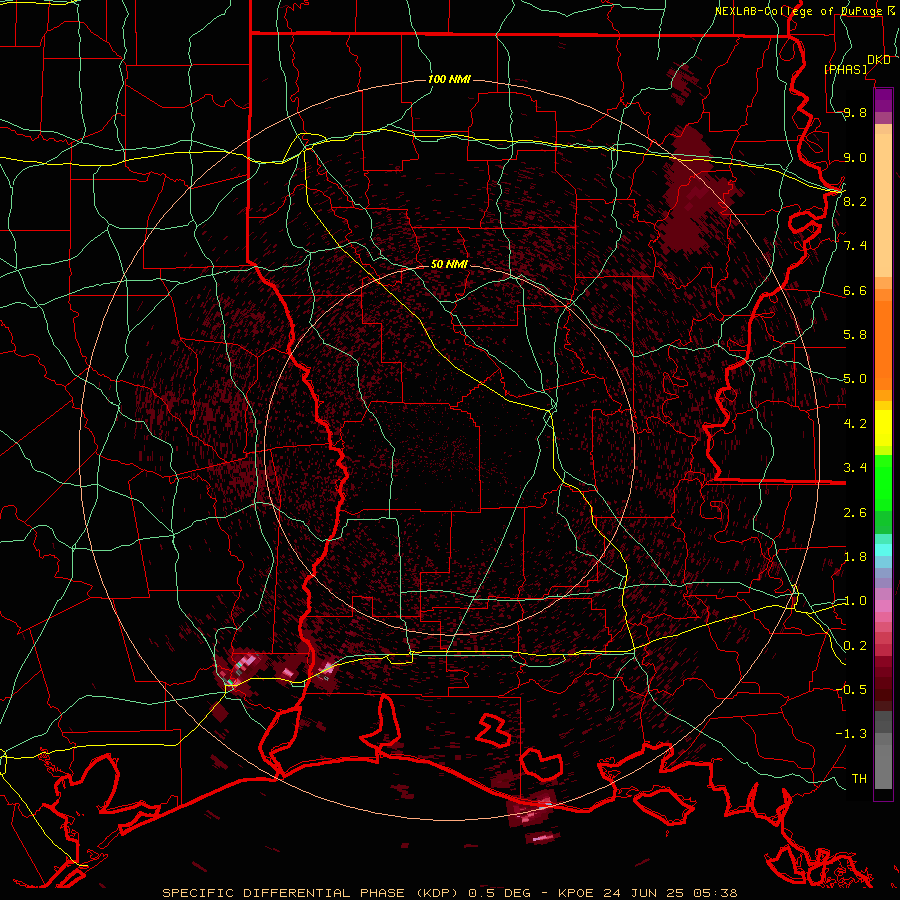Select the 1.0 legend value
Screen dimensions: 900x900
855,601
